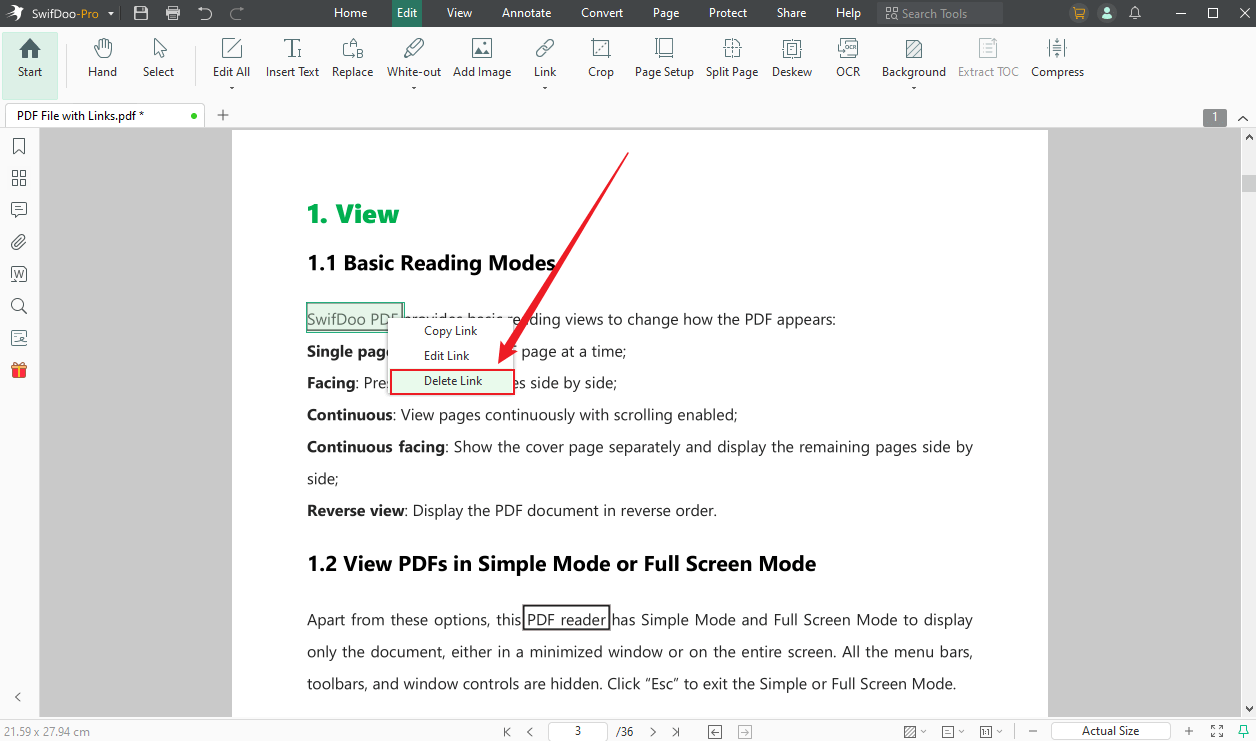Image resolution: width=1256 pixels, height=741 pixels.
Task: Click Delete Link in the context menu
Action: coord(452,381)
